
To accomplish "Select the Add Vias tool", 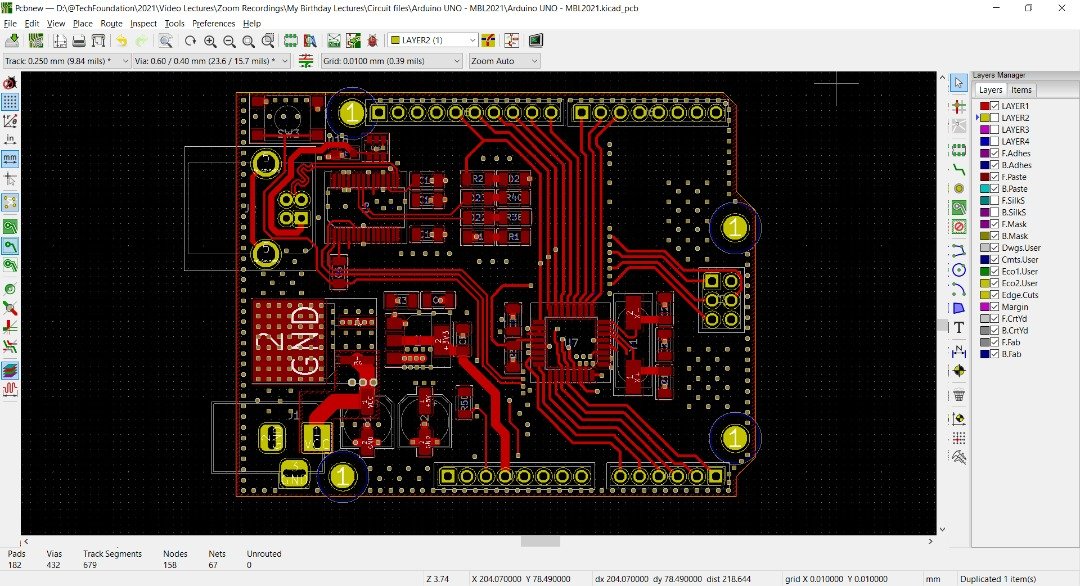I will pos(958,188).
